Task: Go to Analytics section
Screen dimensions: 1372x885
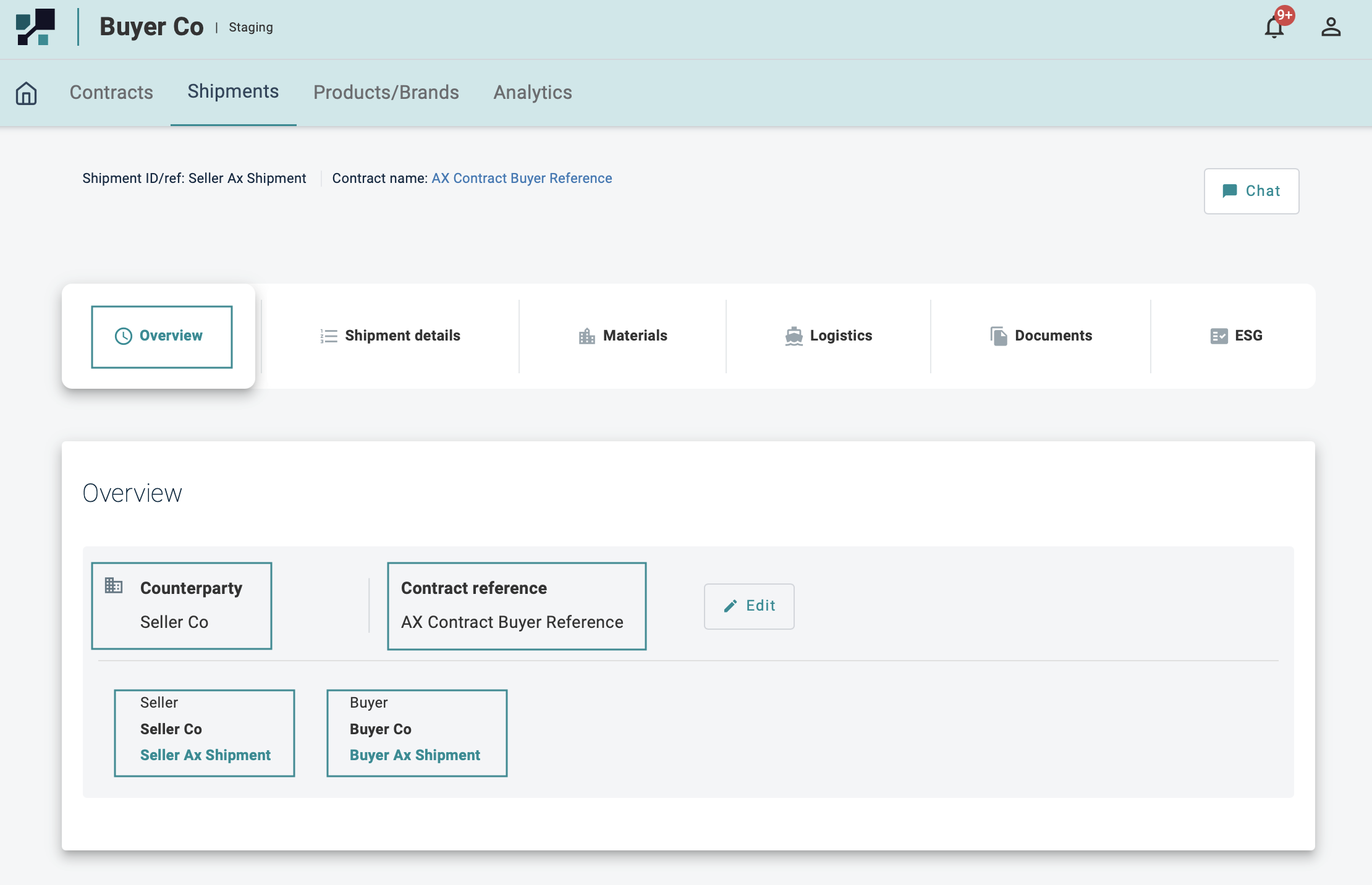Action: tap(533, 93)
